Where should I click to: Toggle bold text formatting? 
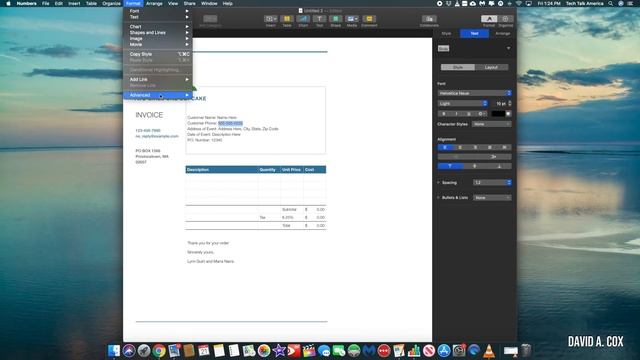(x=444, y=114)
